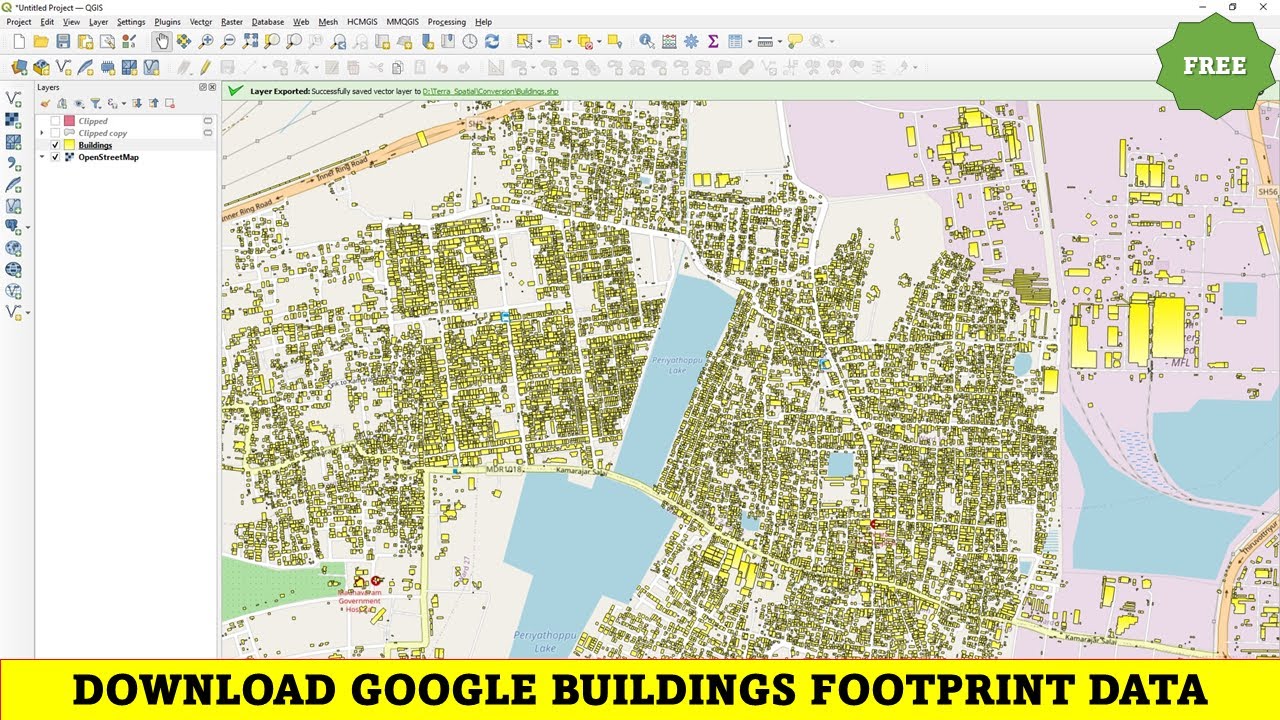Click the Refresh map icon
This screenshot has height=720, width=1280.
click(x=492, y=41)
